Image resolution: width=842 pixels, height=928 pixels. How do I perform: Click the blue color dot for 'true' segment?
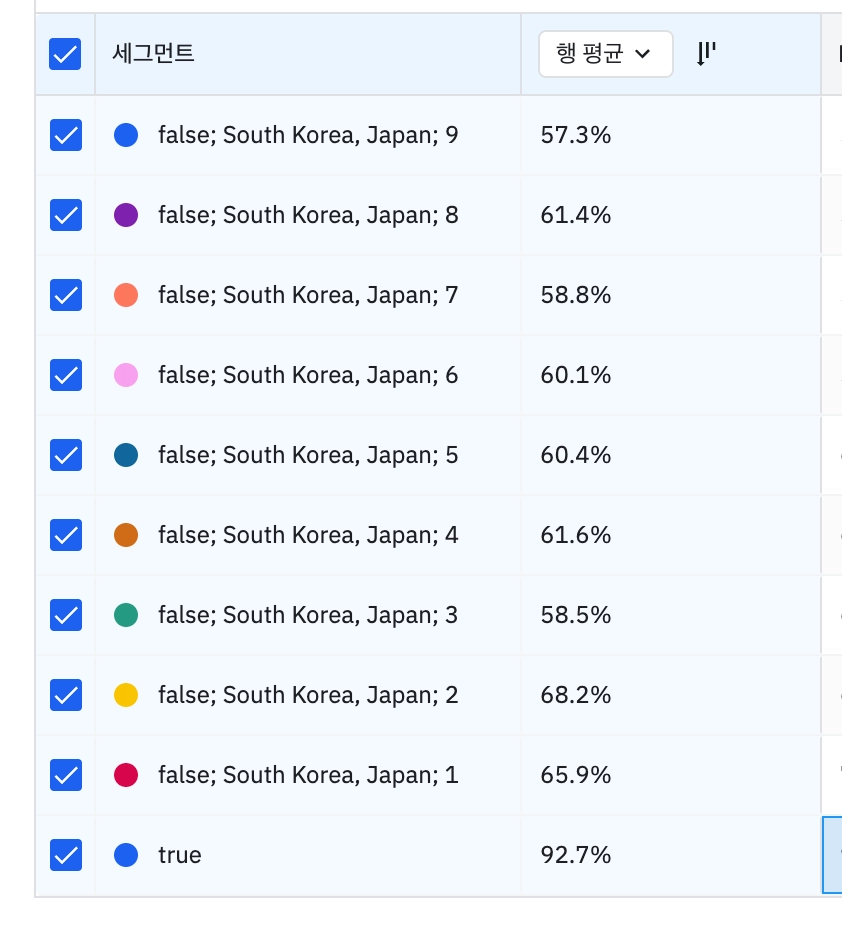point(126,855)
